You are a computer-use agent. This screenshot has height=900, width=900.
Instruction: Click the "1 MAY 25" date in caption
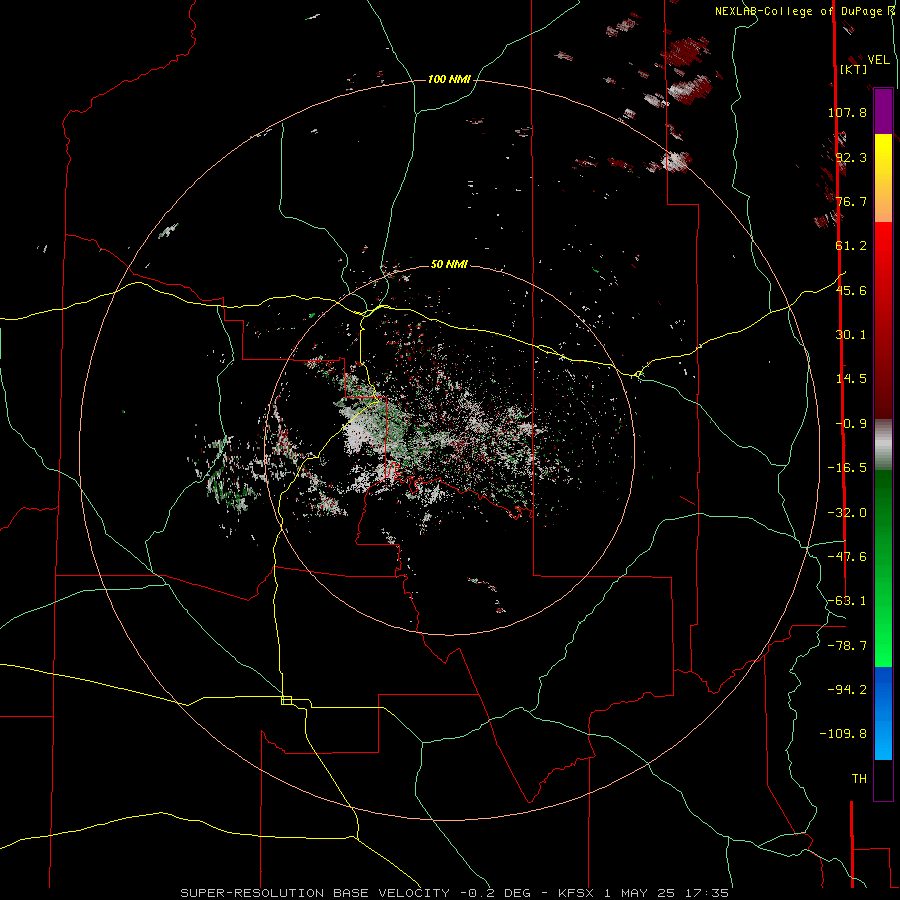pyautogui.click(x=640, y=893)
